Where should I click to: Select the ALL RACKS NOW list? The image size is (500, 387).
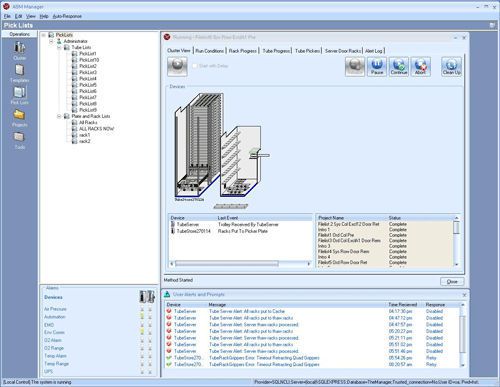(96, 129)
